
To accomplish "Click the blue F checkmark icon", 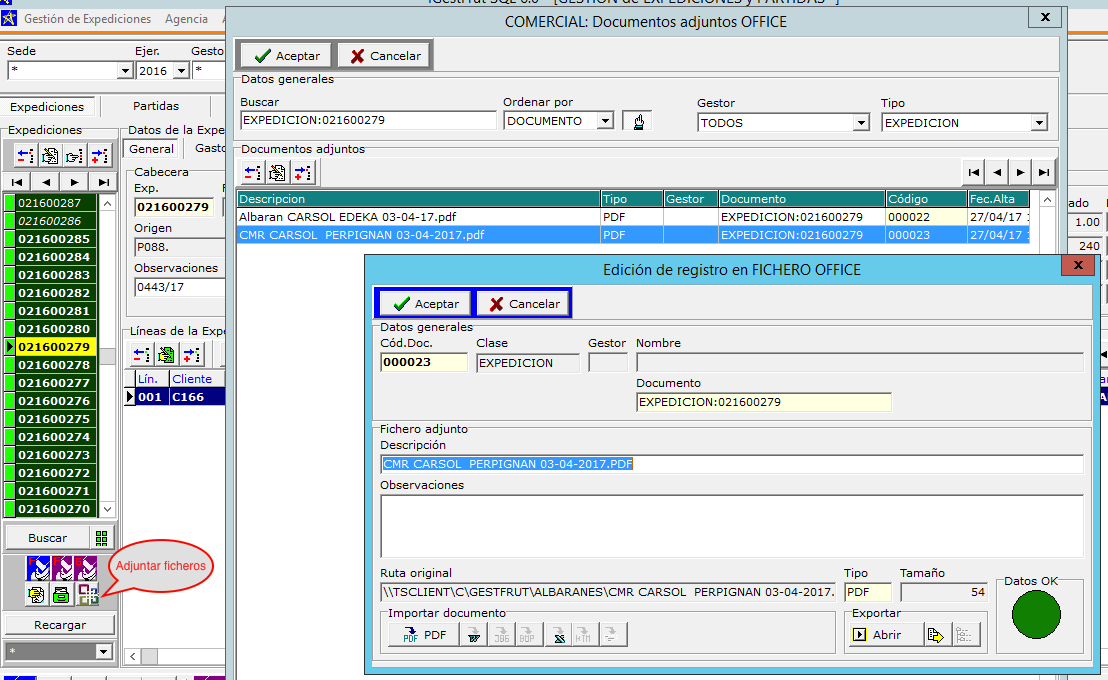I will coord(38,569).
